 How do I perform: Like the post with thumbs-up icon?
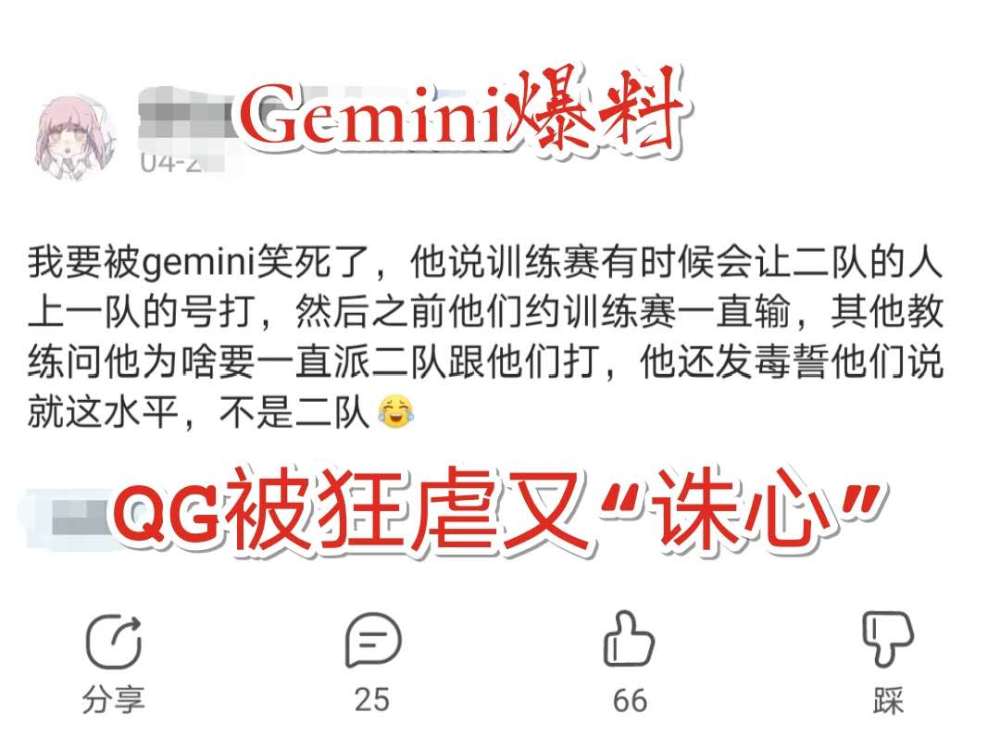click(x=628, y=639)
